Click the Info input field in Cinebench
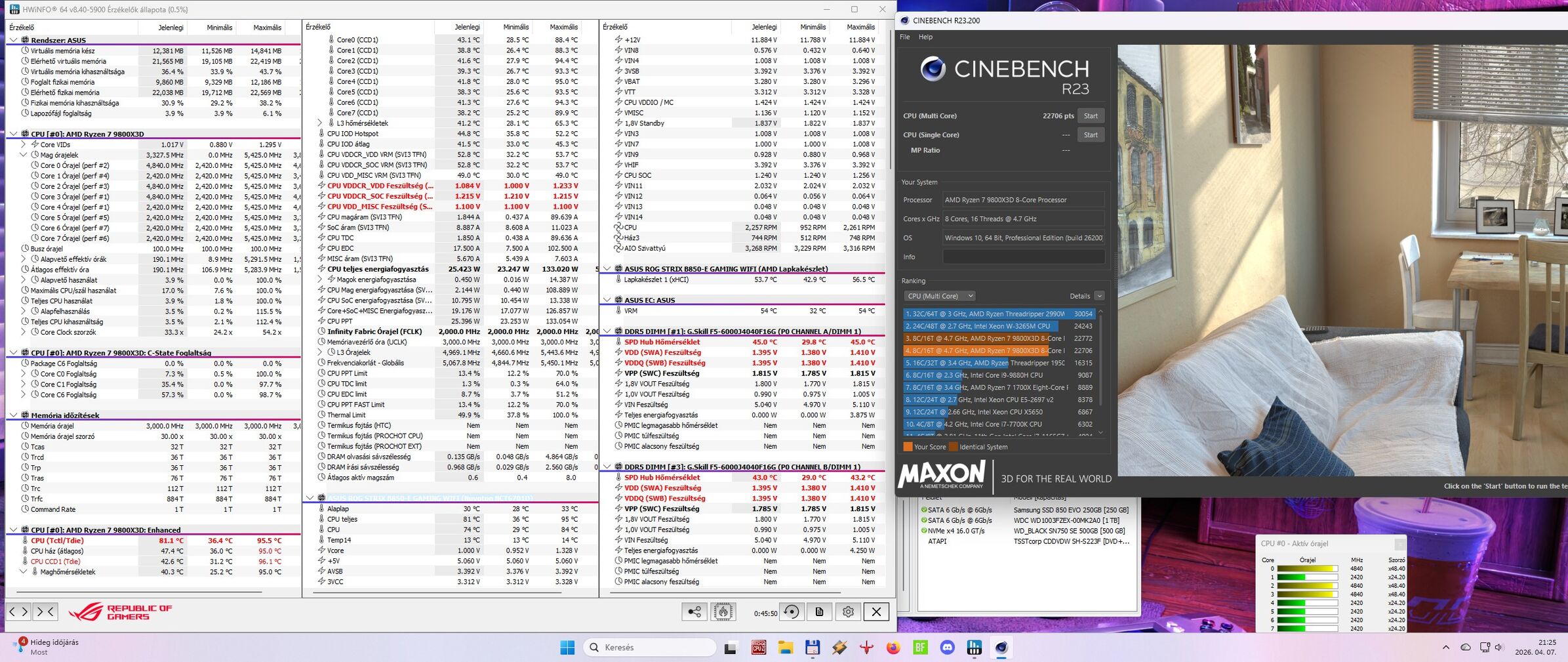 tap(1024, 257)
